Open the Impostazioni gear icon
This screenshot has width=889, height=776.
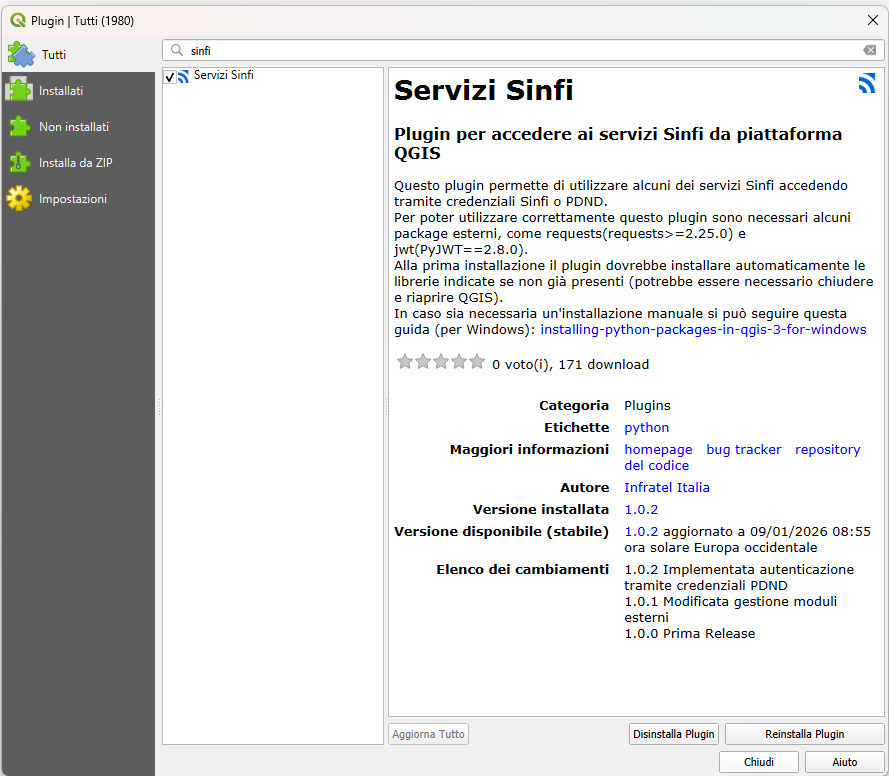click(21, 198)
